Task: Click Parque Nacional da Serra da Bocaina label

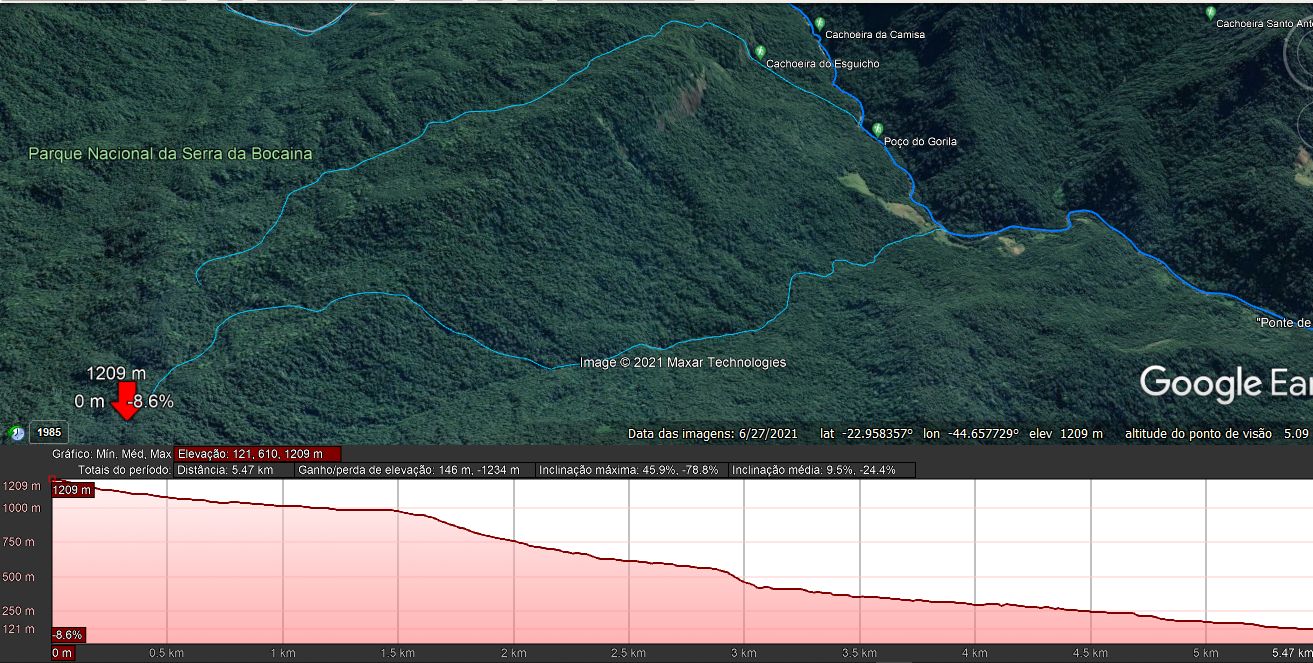Action: [170, 154]
